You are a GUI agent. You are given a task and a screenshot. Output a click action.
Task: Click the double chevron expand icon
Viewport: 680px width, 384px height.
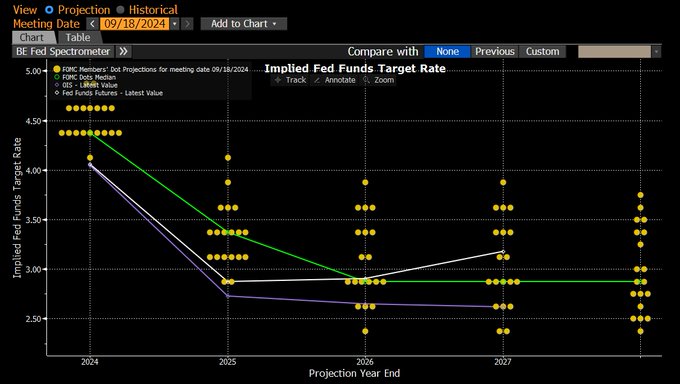124,52
